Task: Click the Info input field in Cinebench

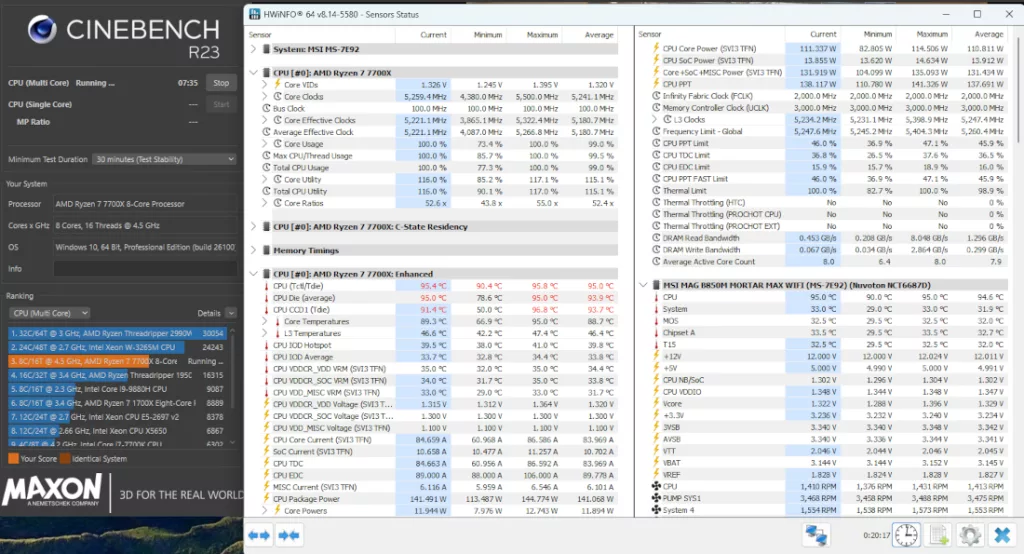Action: click(146, 269)
